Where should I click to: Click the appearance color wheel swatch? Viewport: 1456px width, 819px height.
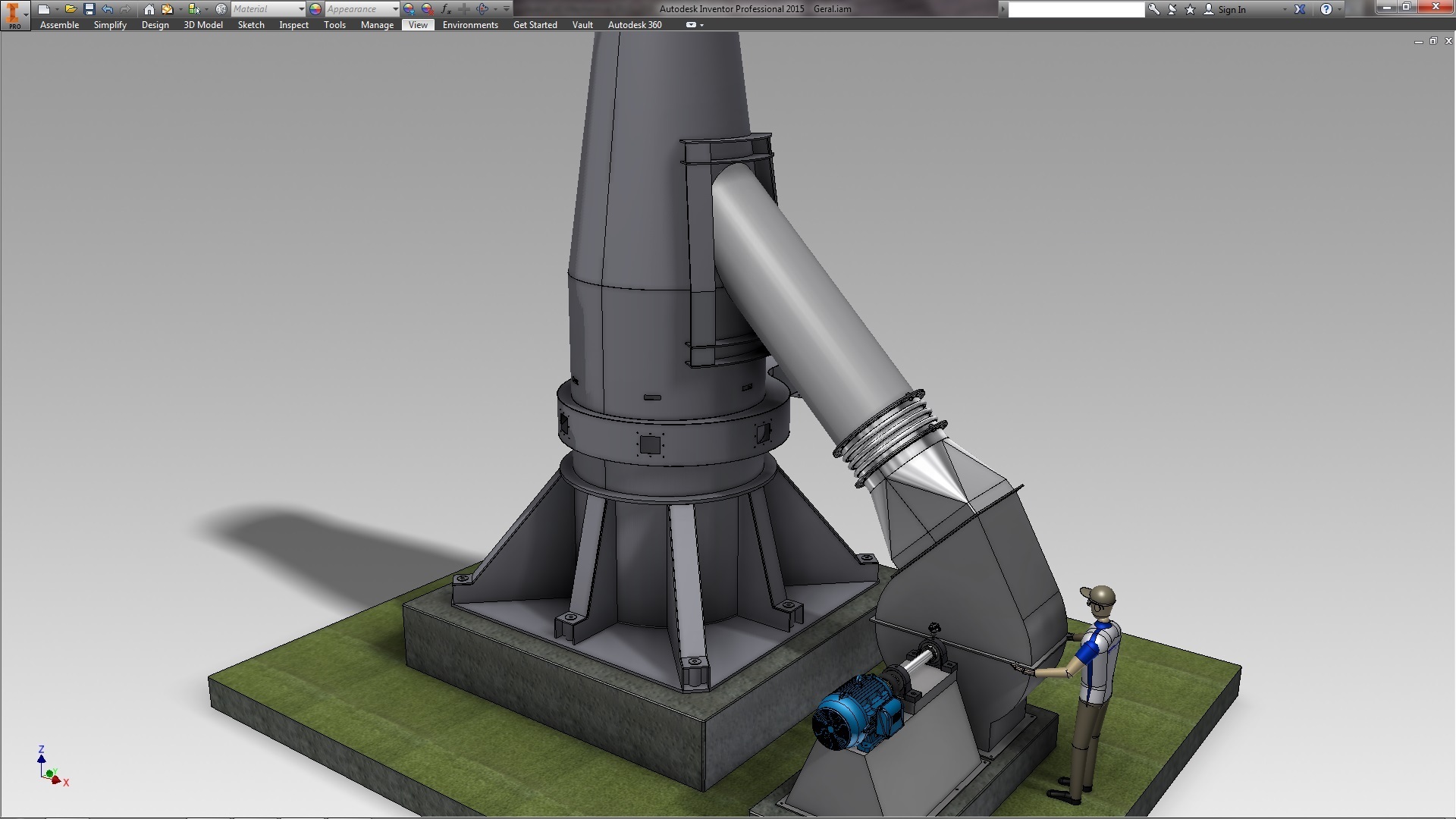click(x=315, y=9)
